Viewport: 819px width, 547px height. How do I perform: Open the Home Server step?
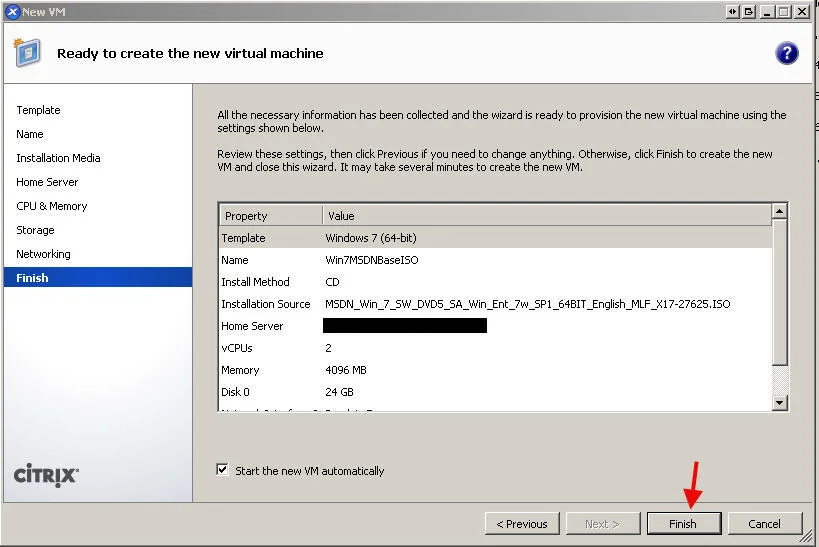[47, 182]
